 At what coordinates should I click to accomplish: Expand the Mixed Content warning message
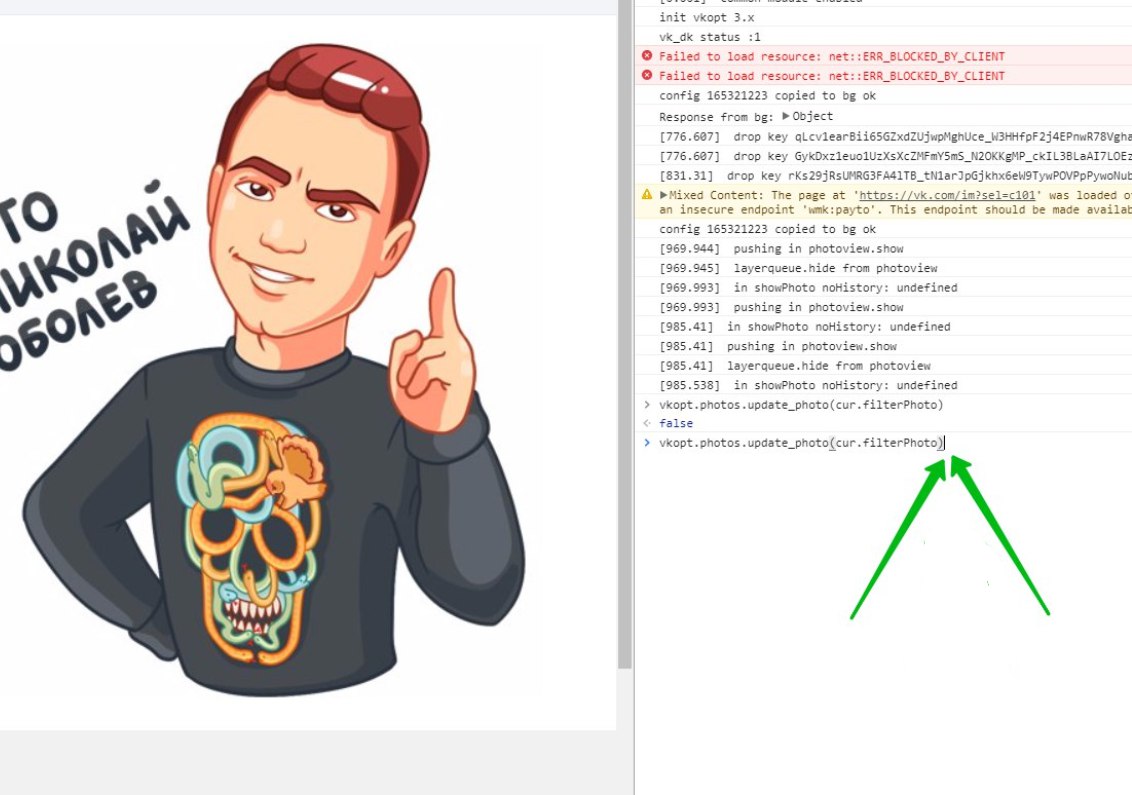pyautogui.click(x=664, y=195)
